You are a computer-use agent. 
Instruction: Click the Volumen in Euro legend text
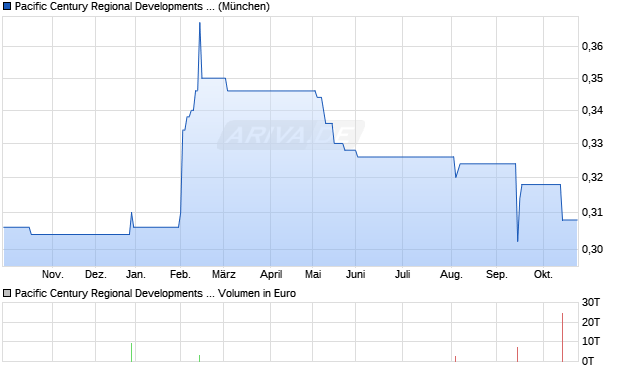(x=257, y=293)
